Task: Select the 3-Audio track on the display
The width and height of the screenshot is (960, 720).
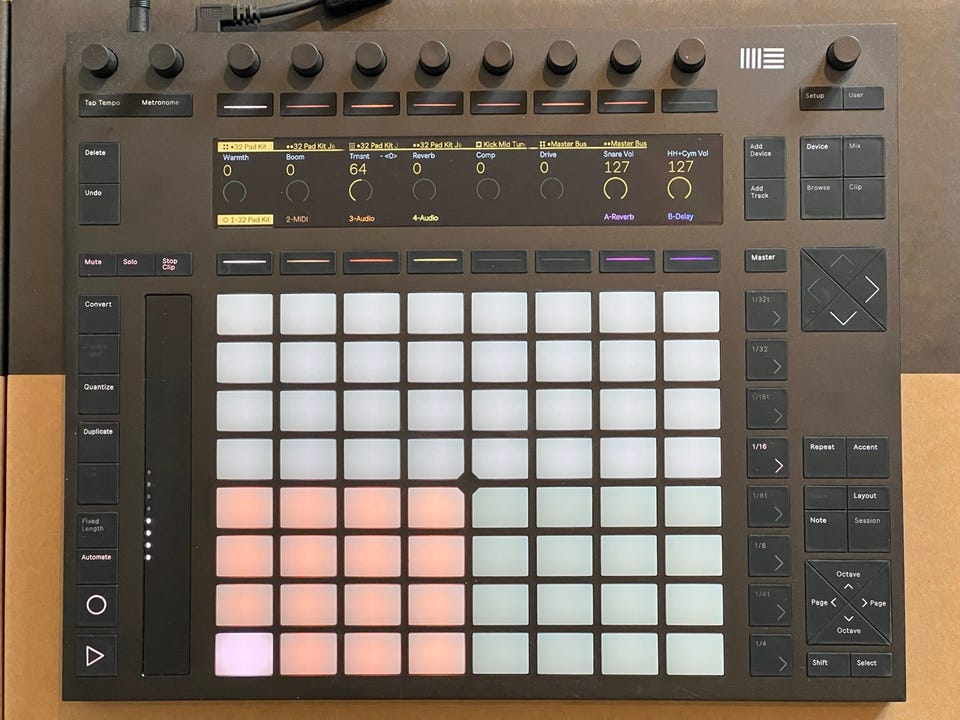Action: [362, 219]
